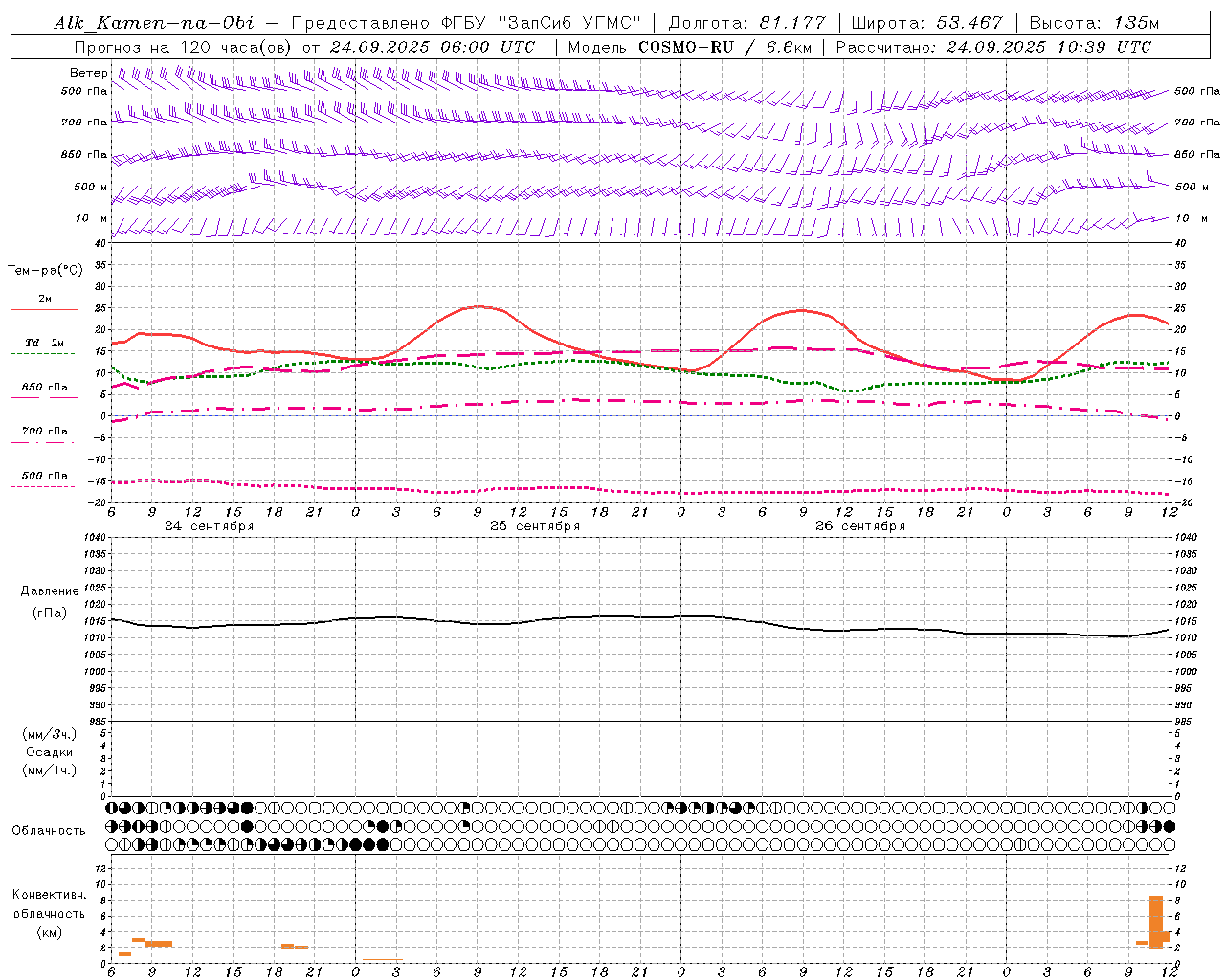Click the Прогноз на 120 часа(ов) text
The height and width of the screenshot is (980, 1225).
[184, 47]
